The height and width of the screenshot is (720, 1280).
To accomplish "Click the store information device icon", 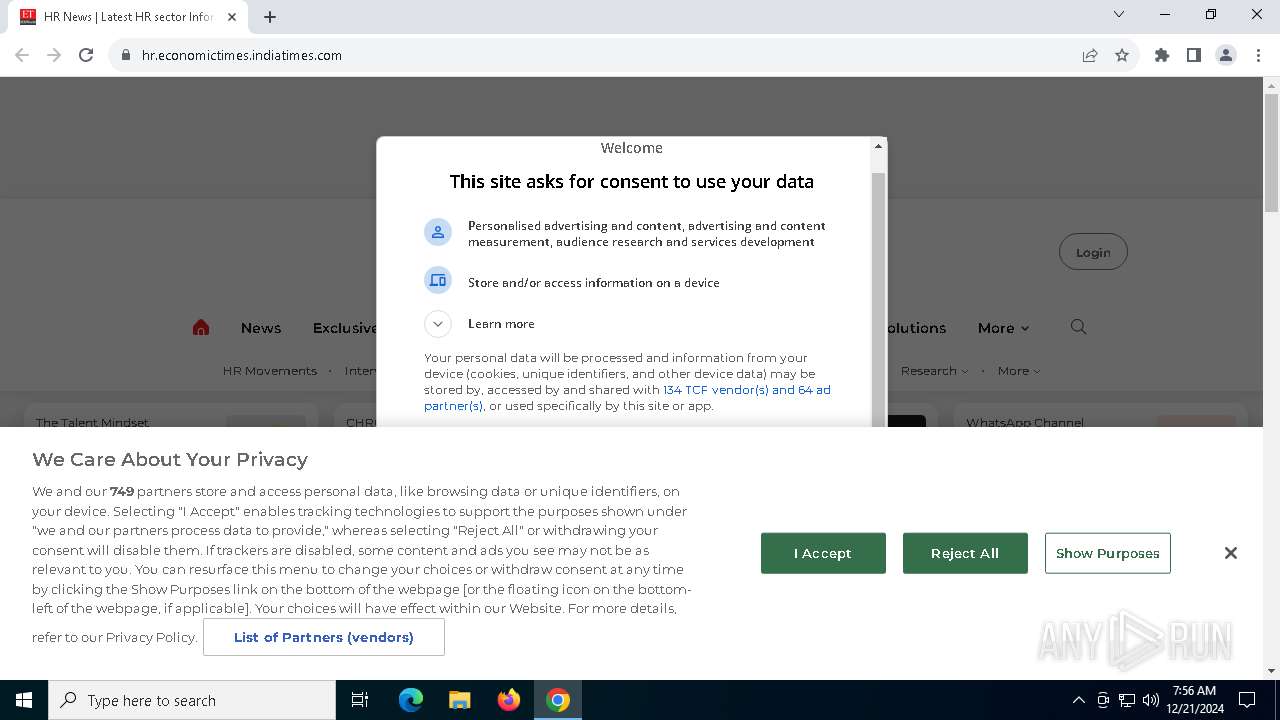I will [x=438, y=281].
